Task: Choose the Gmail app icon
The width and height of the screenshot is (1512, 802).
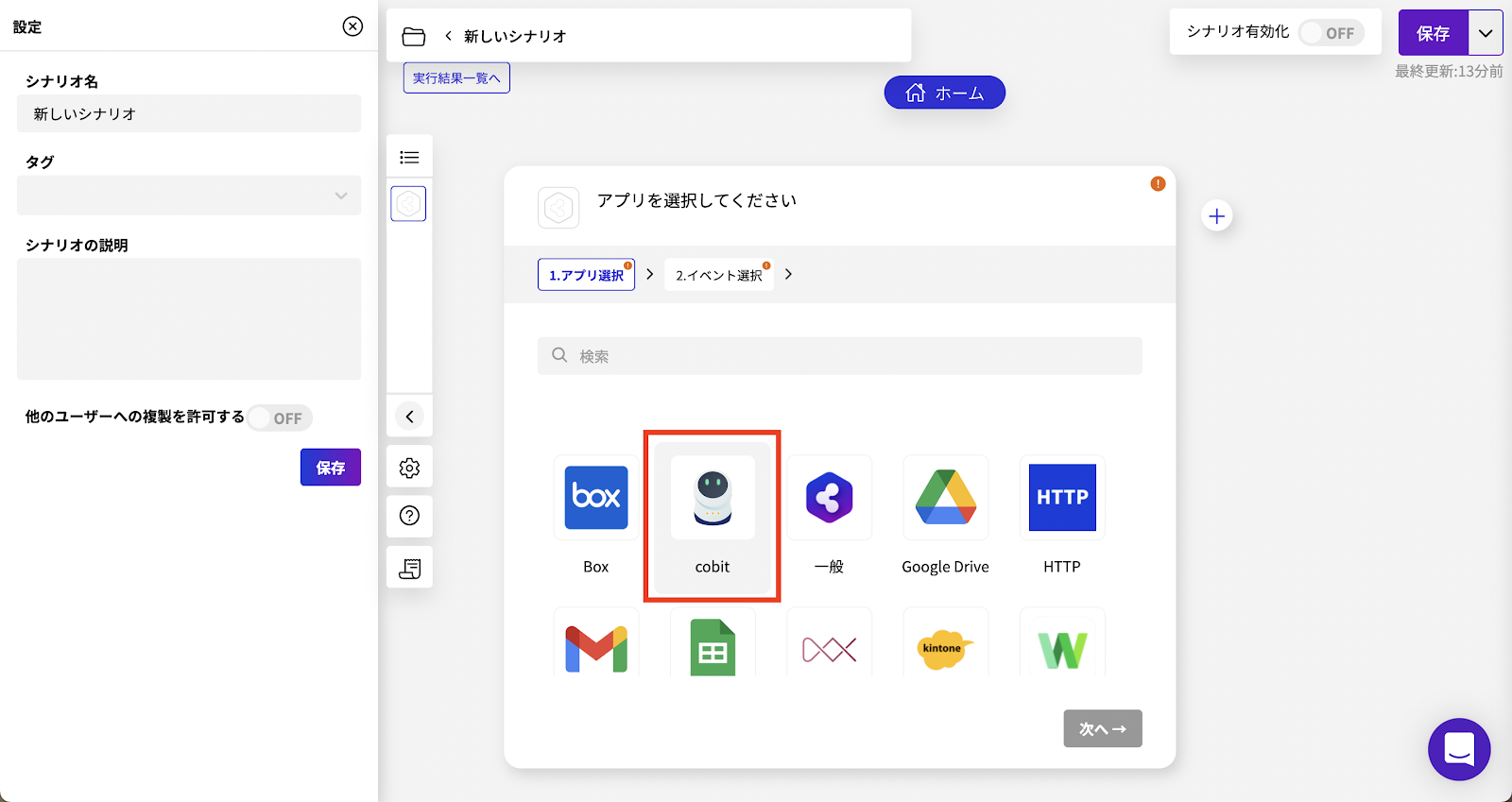Action: (x=596, y=643)
